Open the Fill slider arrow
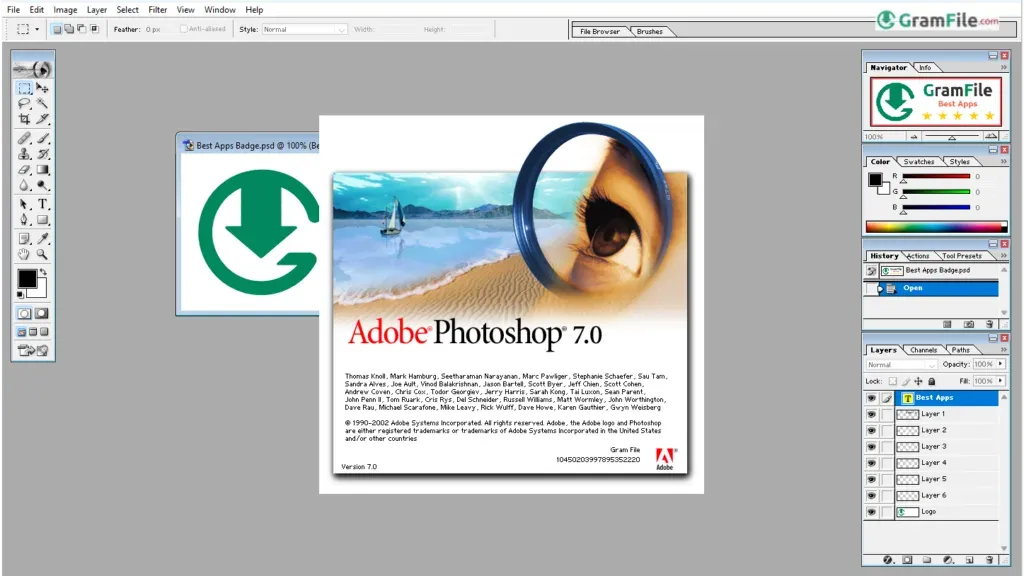 tap(1000, 381)
